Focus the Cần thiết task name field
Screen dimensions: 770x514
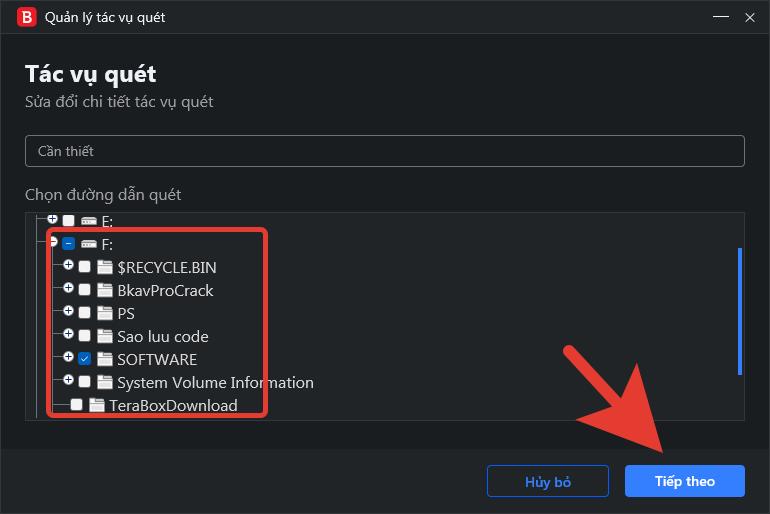[x=385, y=151]
